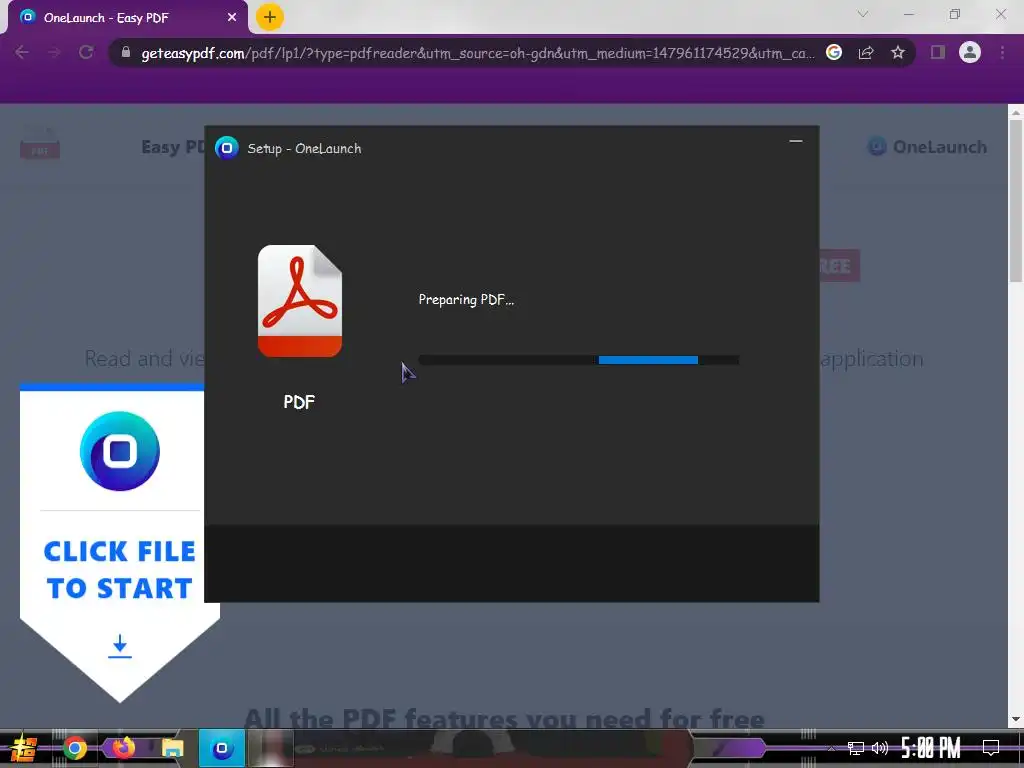1024x768 pixels.
Task: Click the blue download arrow icon
Action: [120, 646]
